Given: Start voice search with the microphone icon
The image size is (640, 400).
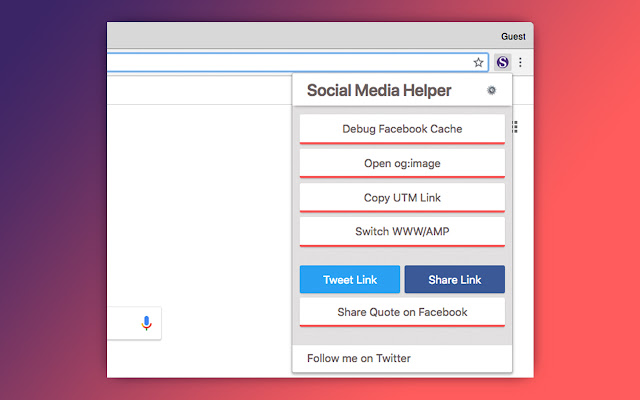Looking at the screenshot, I should 147,323.
